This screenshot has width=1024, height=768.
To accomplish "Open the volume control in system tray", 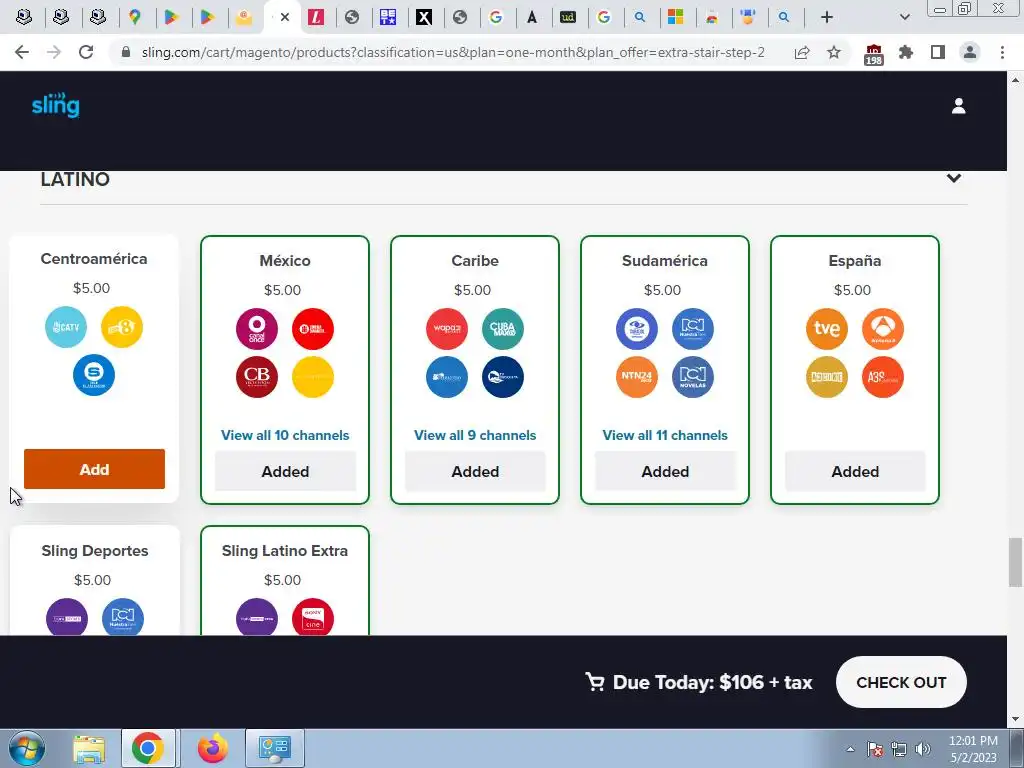I will 923,749.
